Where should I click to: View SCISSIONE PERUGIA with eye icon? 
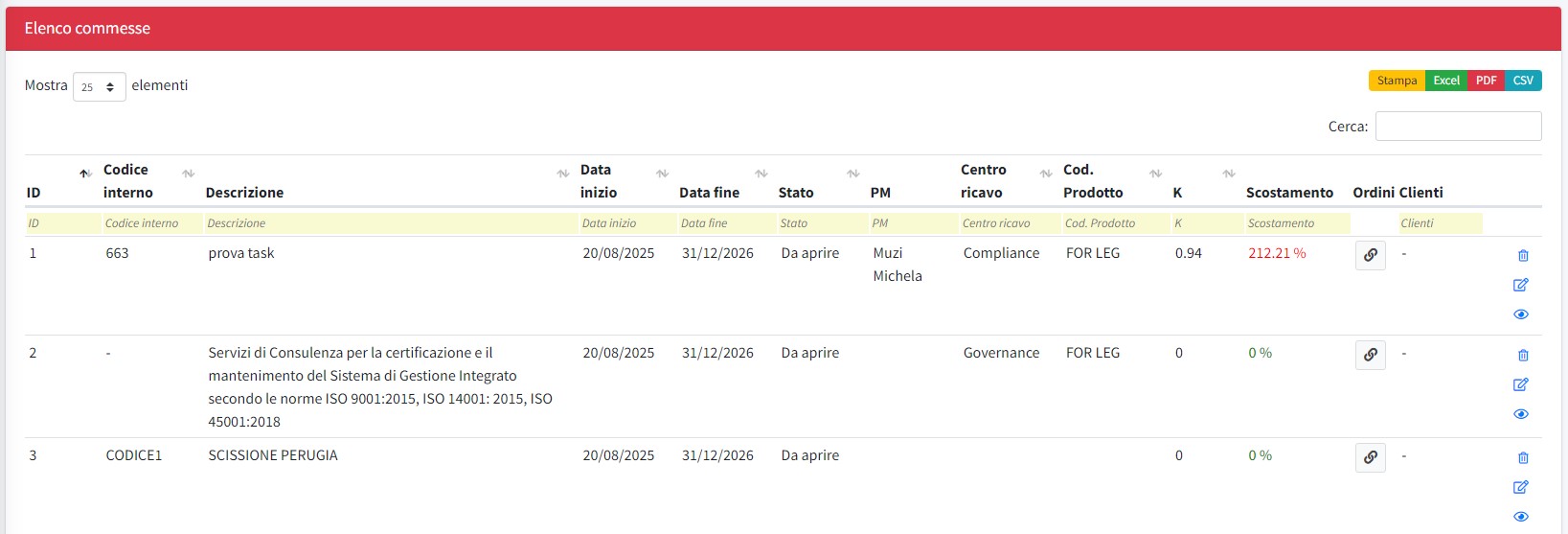click(x=1520, y=517)
